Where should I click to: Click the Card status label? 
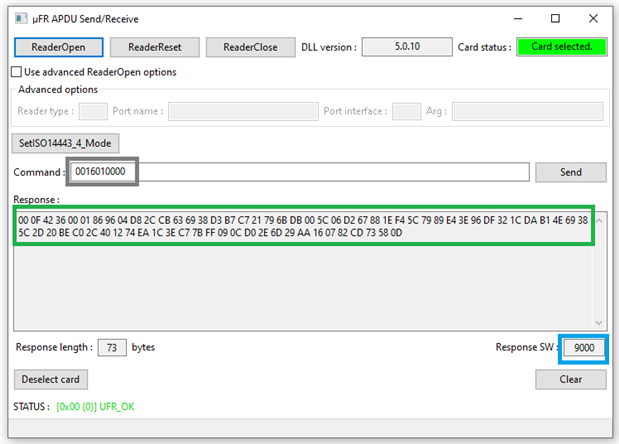point(484,47)
